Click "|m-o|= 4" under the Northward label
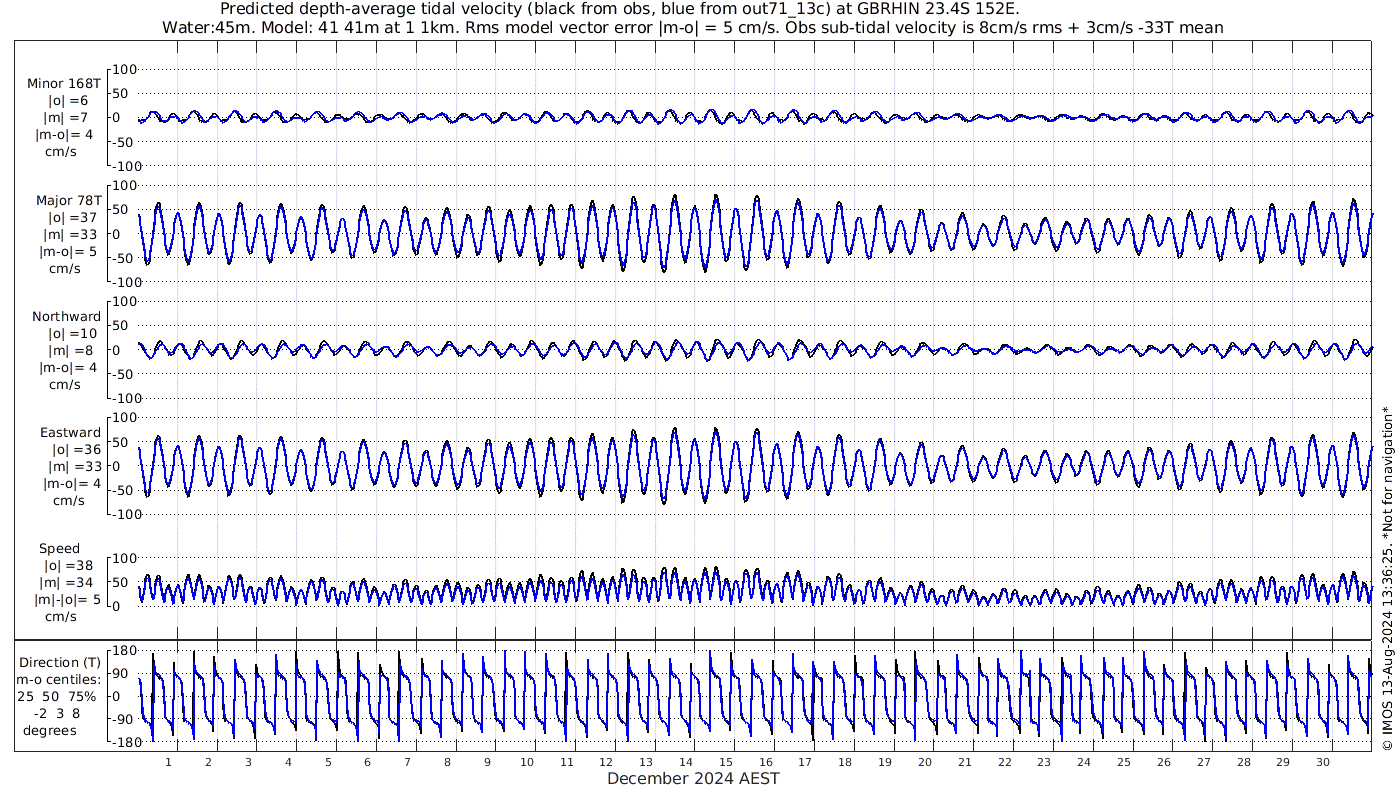Screen dimensions: 1400x800 (x=66, y=368)
